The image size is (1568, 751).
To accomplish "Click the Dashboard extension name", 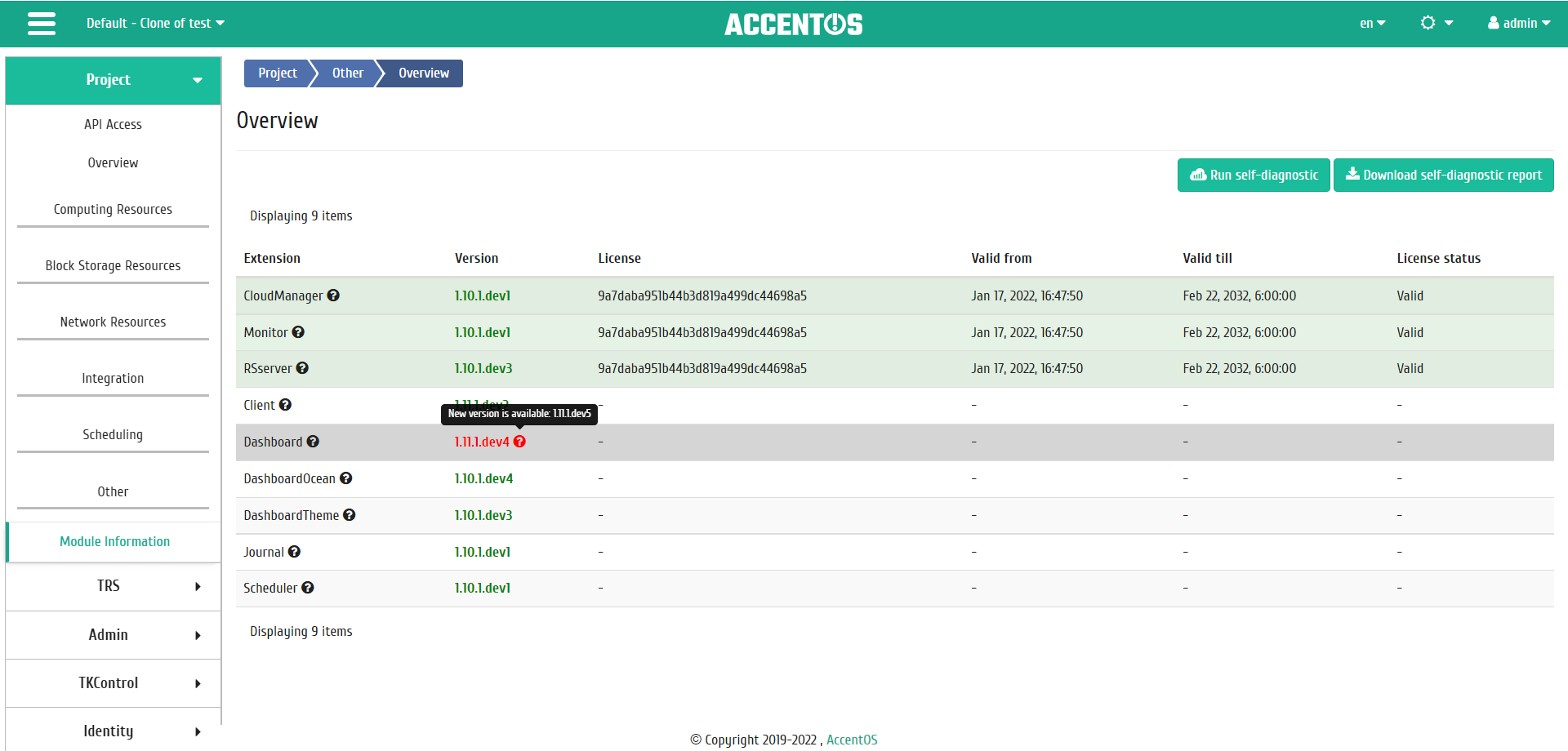I will 273,442.
